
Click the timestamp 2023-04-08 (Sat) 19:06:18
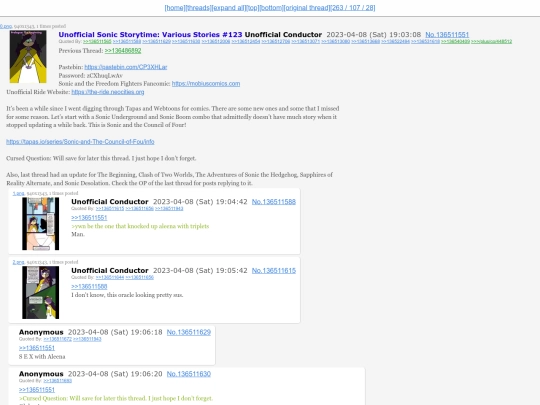(x=115, y=332)
